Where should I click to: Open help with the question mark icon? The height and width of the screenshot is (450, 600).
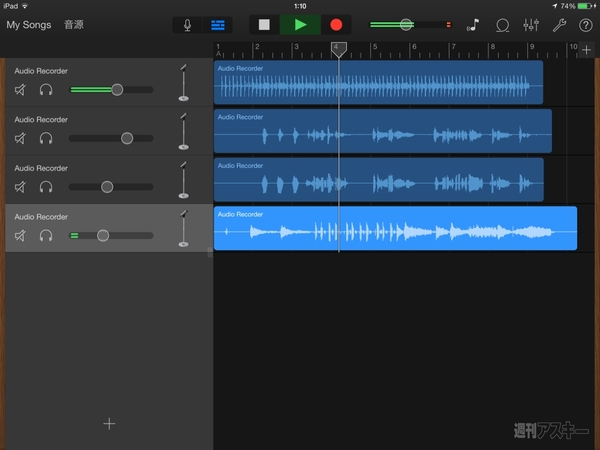[x=585, y=24]
